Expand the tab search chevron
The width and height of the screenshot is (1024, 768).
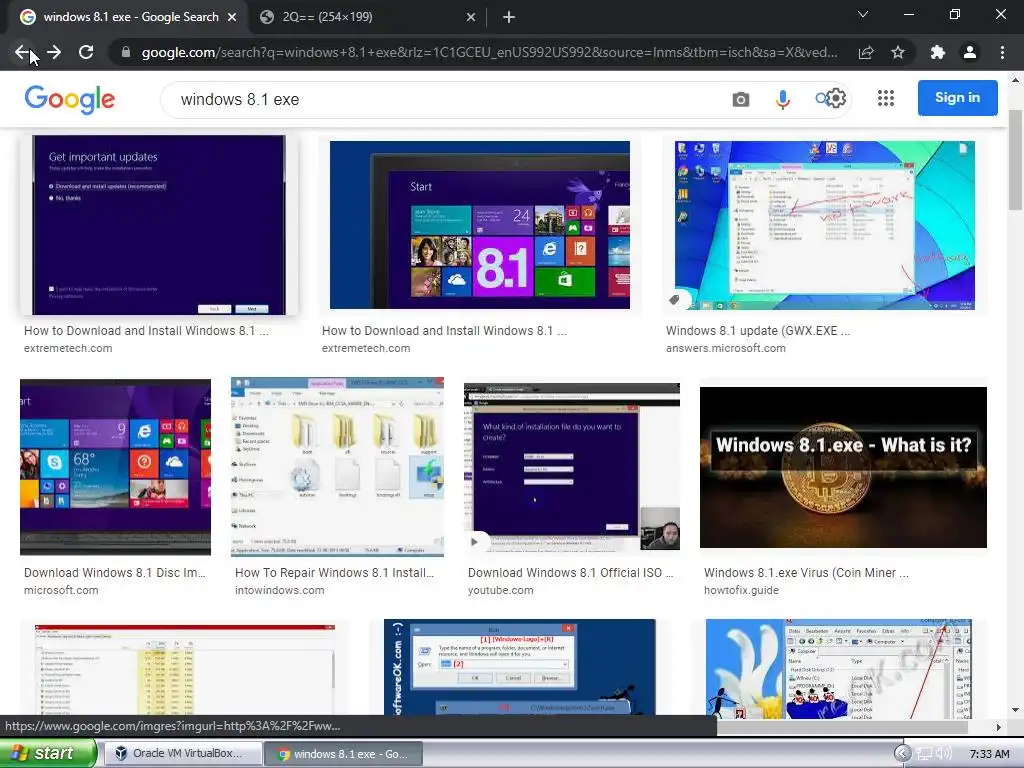coord(863,14)
